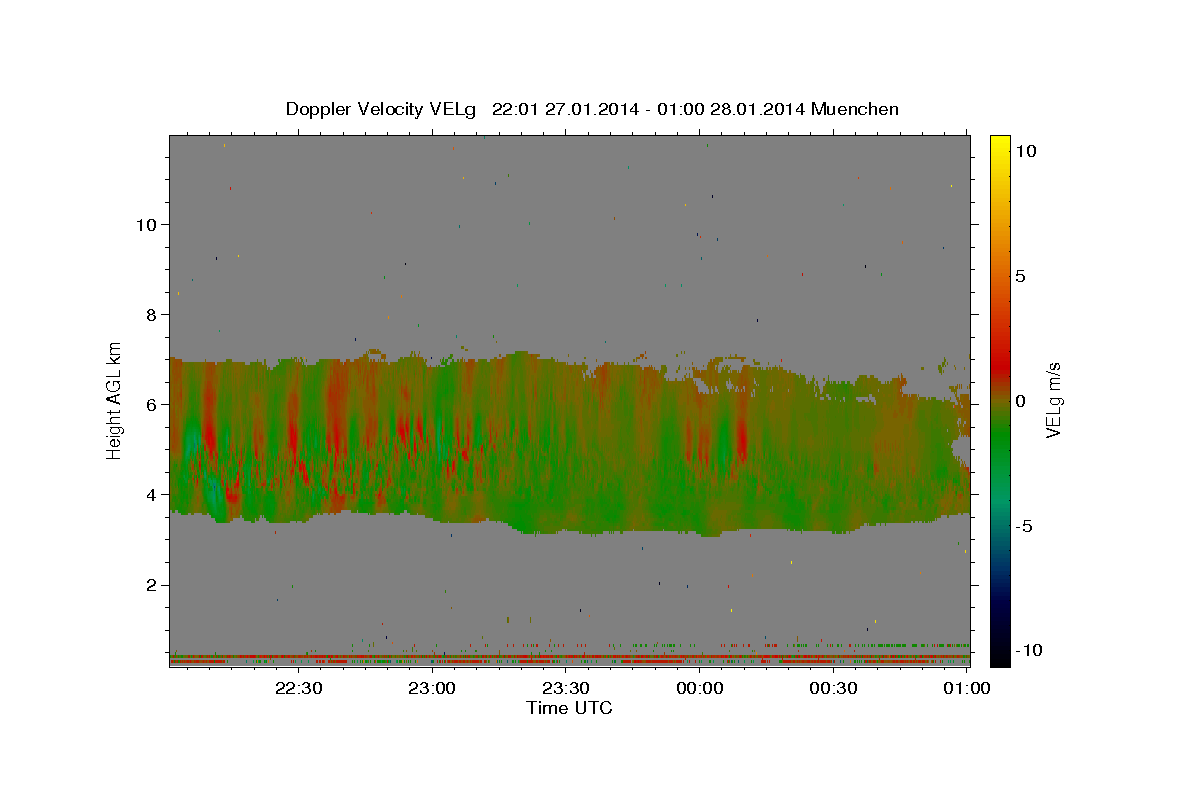
Task: Click the 23:00 time tick label
Action: (x=432, y=688)
